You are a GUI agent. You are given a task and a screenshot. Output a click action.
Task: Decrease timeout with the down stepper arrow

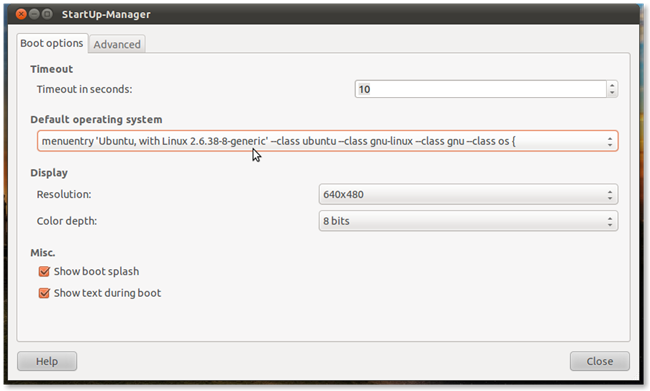(x=612, y=93)
